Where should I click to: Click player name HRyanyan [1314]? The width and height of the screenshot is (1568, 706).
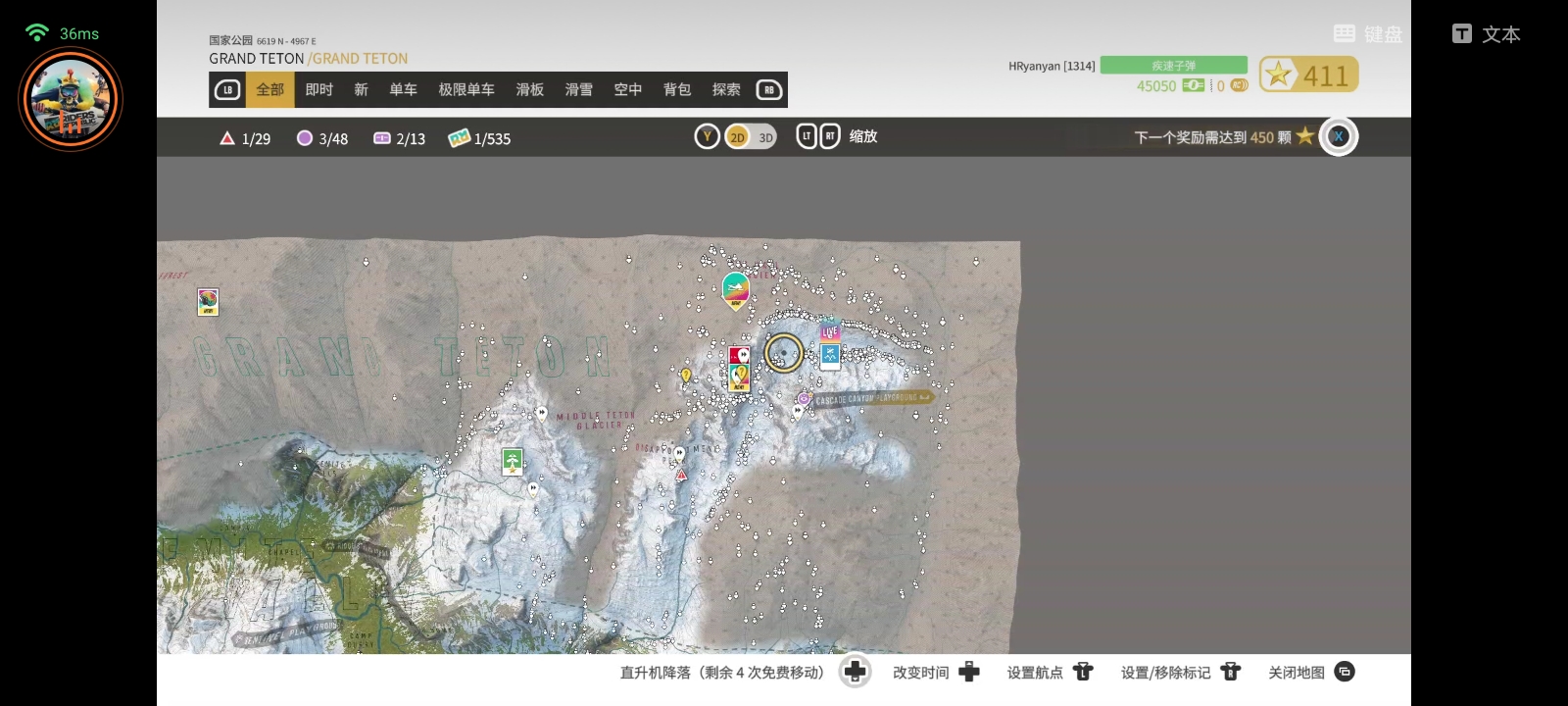[x=1052, y=66]
